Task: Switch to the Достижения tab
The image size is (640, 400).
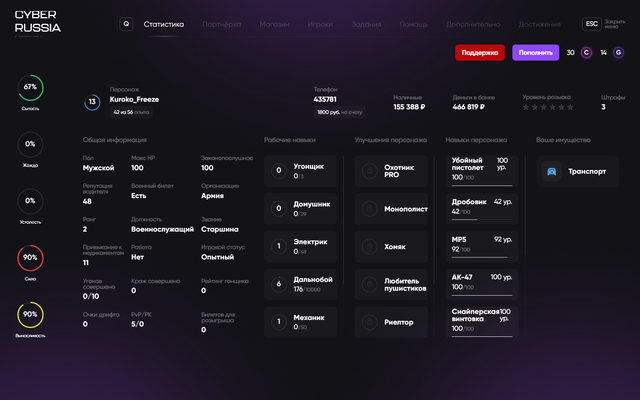Action: tap(539, 24)
